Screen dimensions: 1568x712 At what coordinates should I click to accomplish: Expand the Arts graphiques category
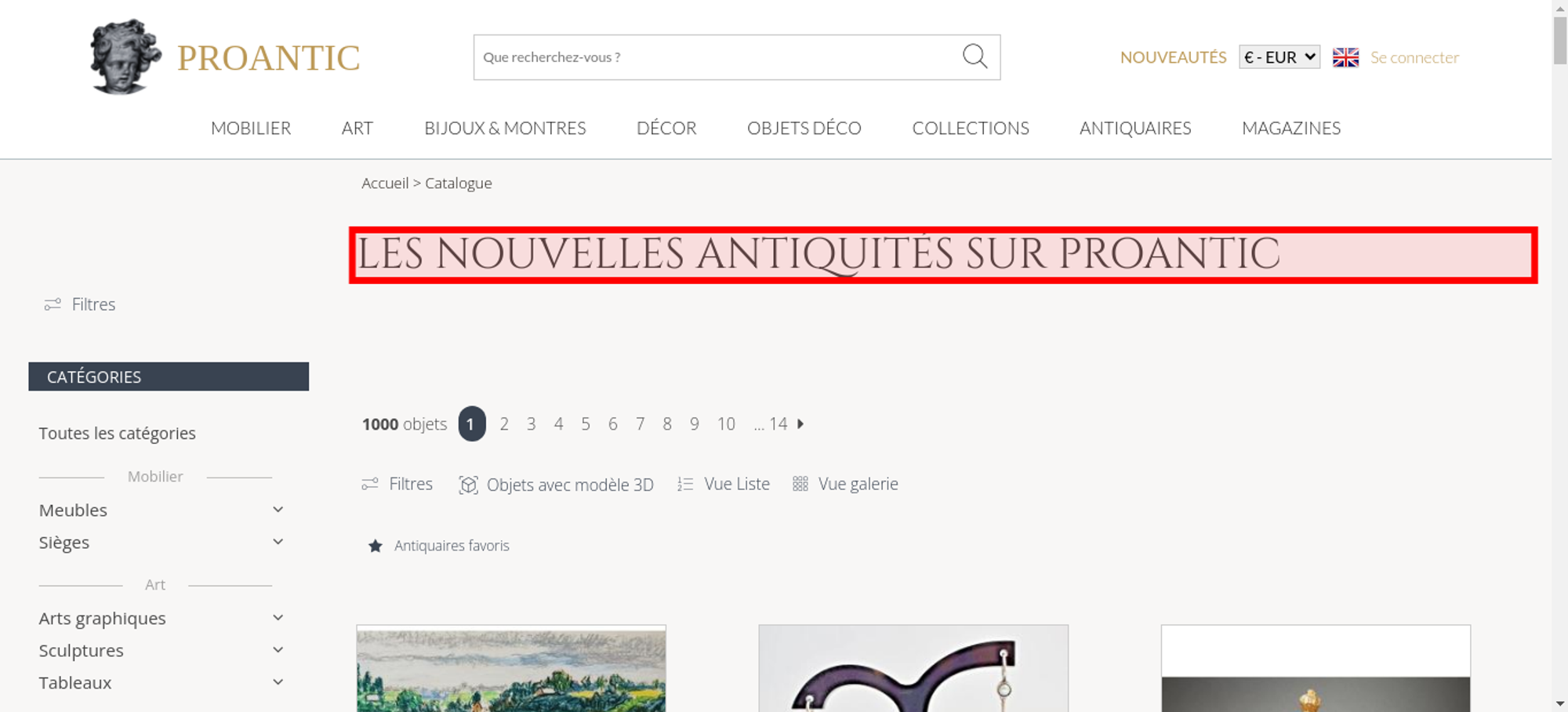coord(278,618)
